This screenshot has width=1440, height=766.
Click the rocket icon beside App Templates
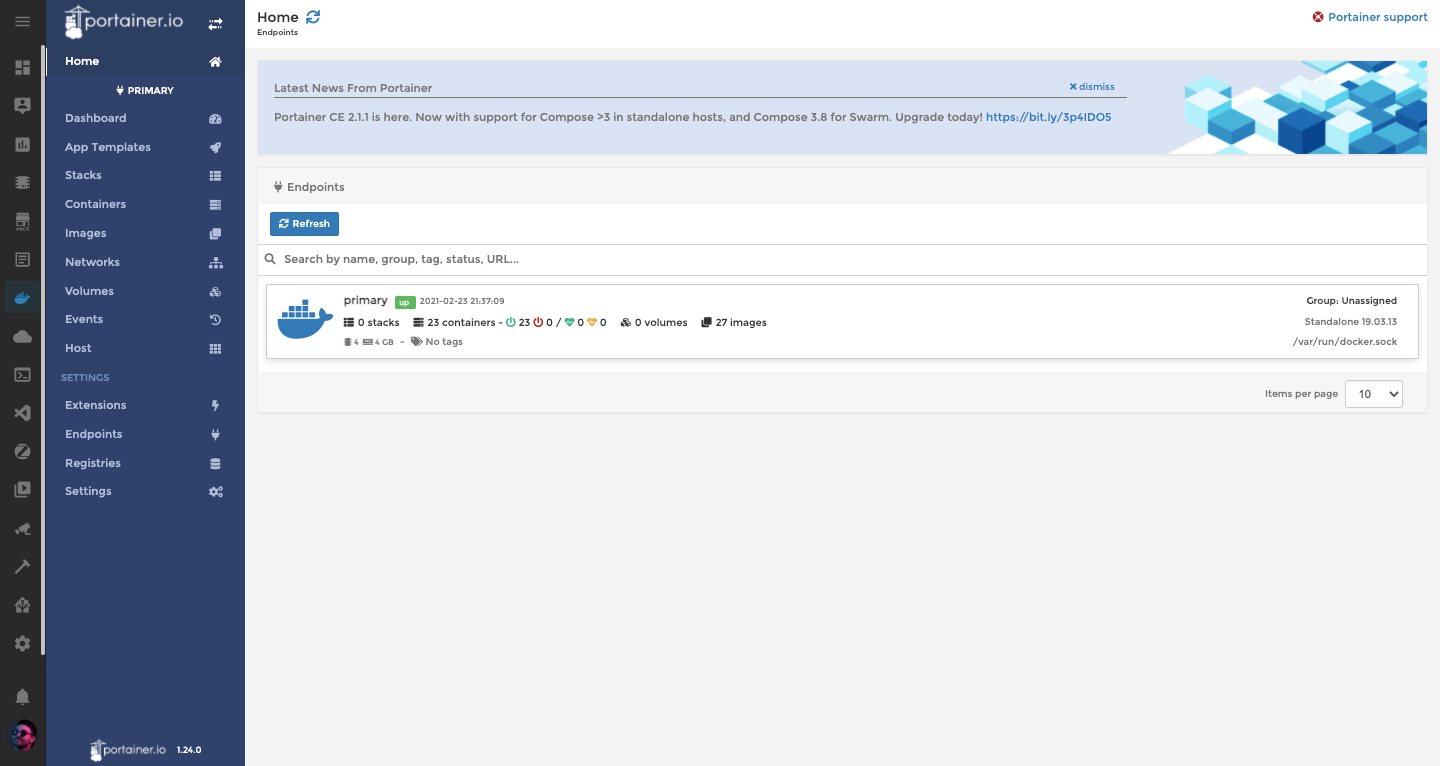215,147
